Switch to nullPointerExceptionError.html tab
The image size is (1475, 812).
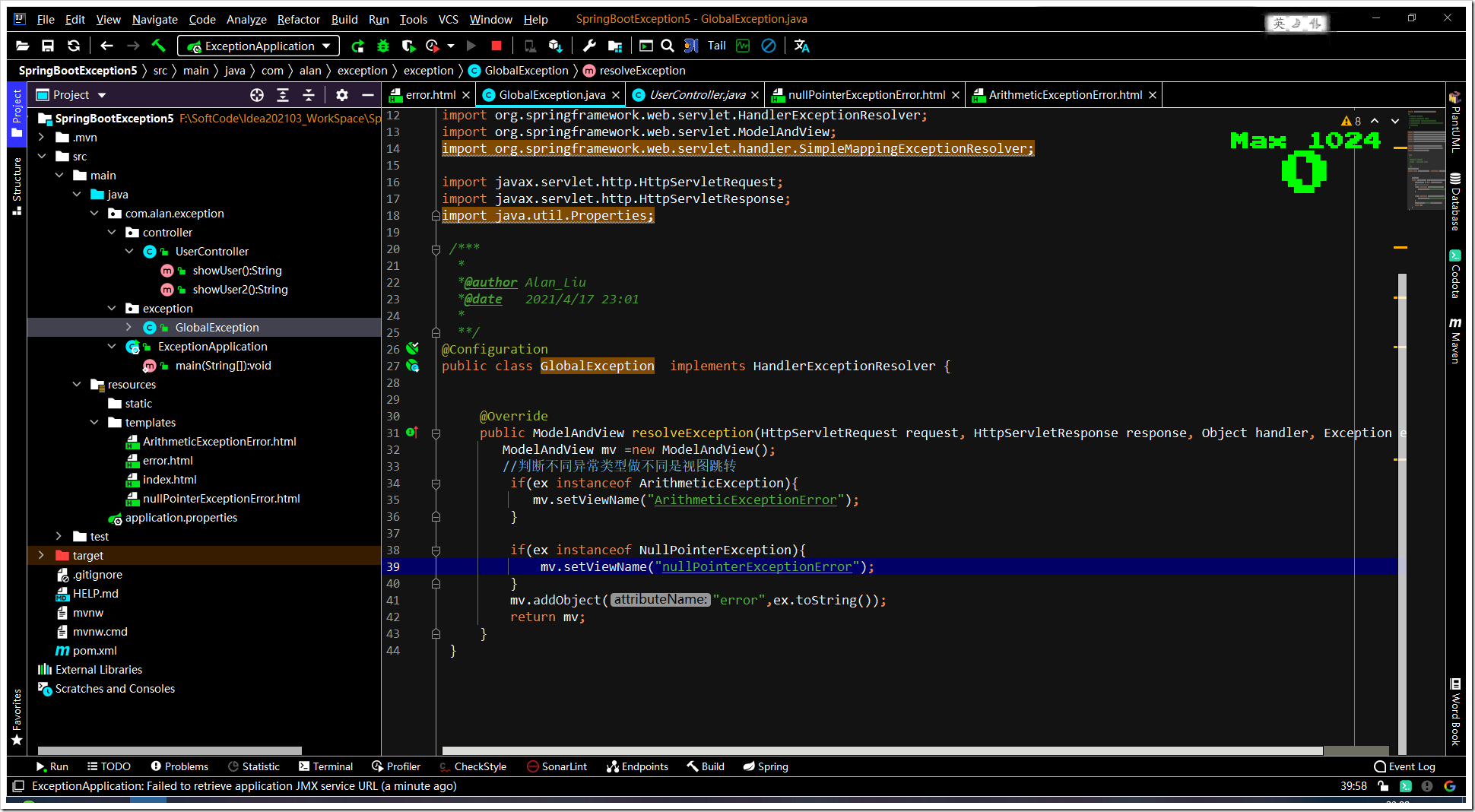(866, 95)
